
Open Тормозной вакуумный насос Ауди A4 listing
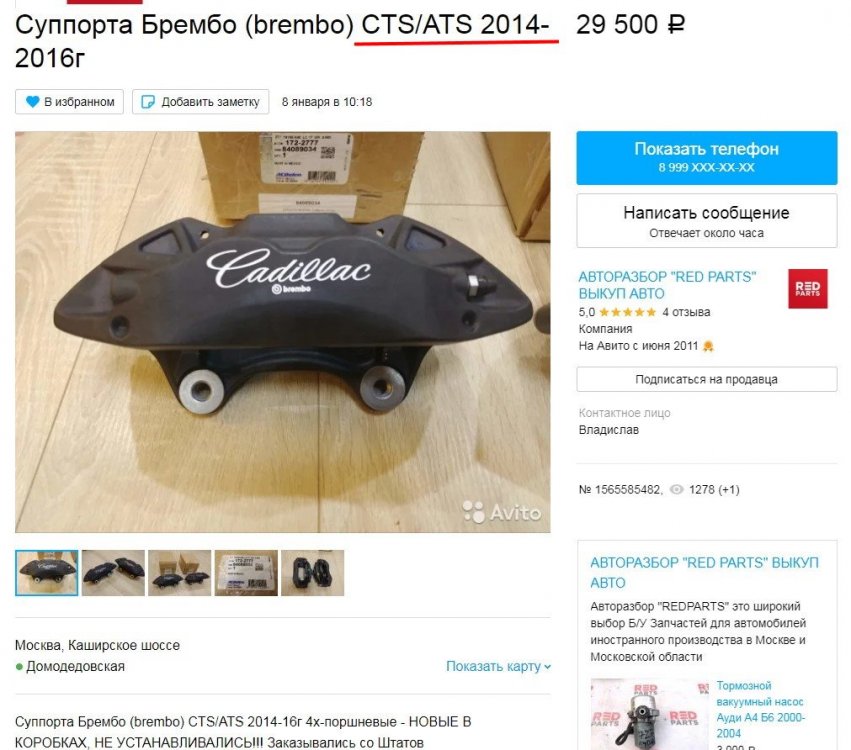760,709
